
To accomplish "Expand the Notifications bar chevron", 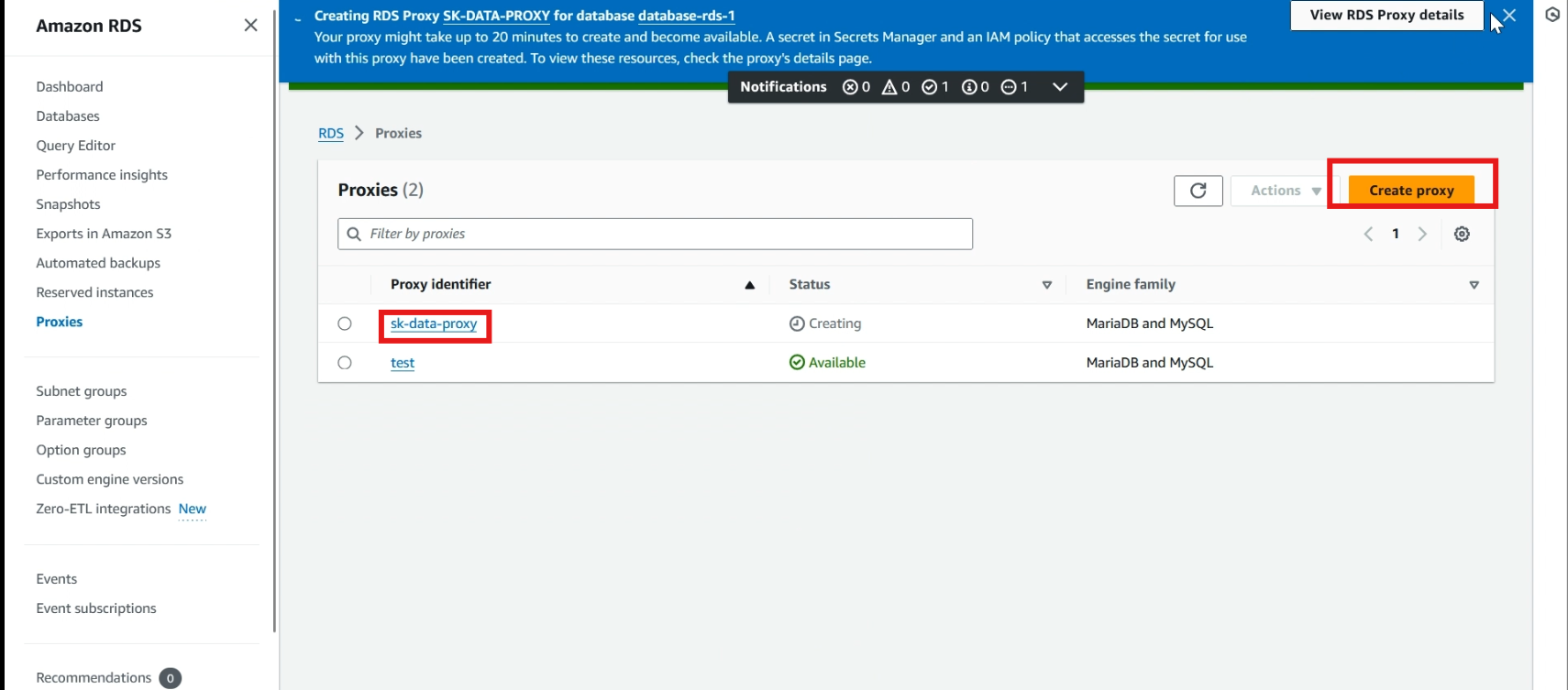I will click(x=1060, y=87).
